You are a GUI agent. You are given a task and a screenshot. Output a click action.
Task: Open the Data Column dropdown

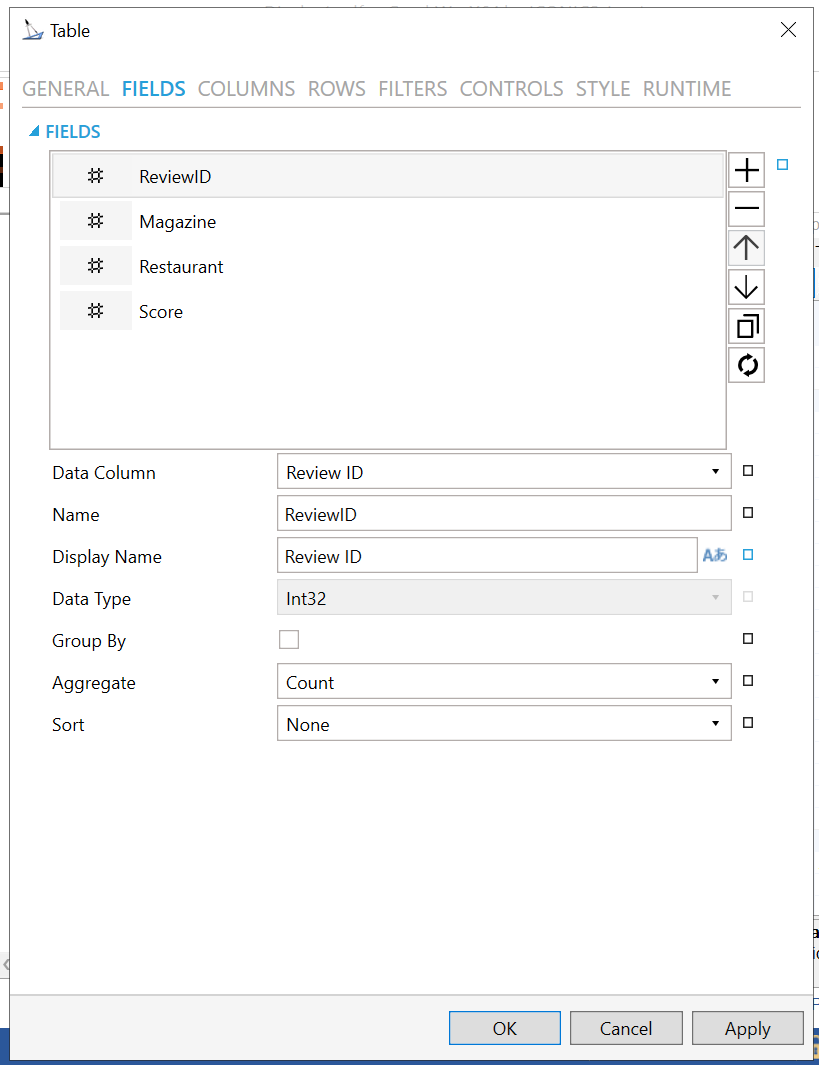tap(714, 472)
